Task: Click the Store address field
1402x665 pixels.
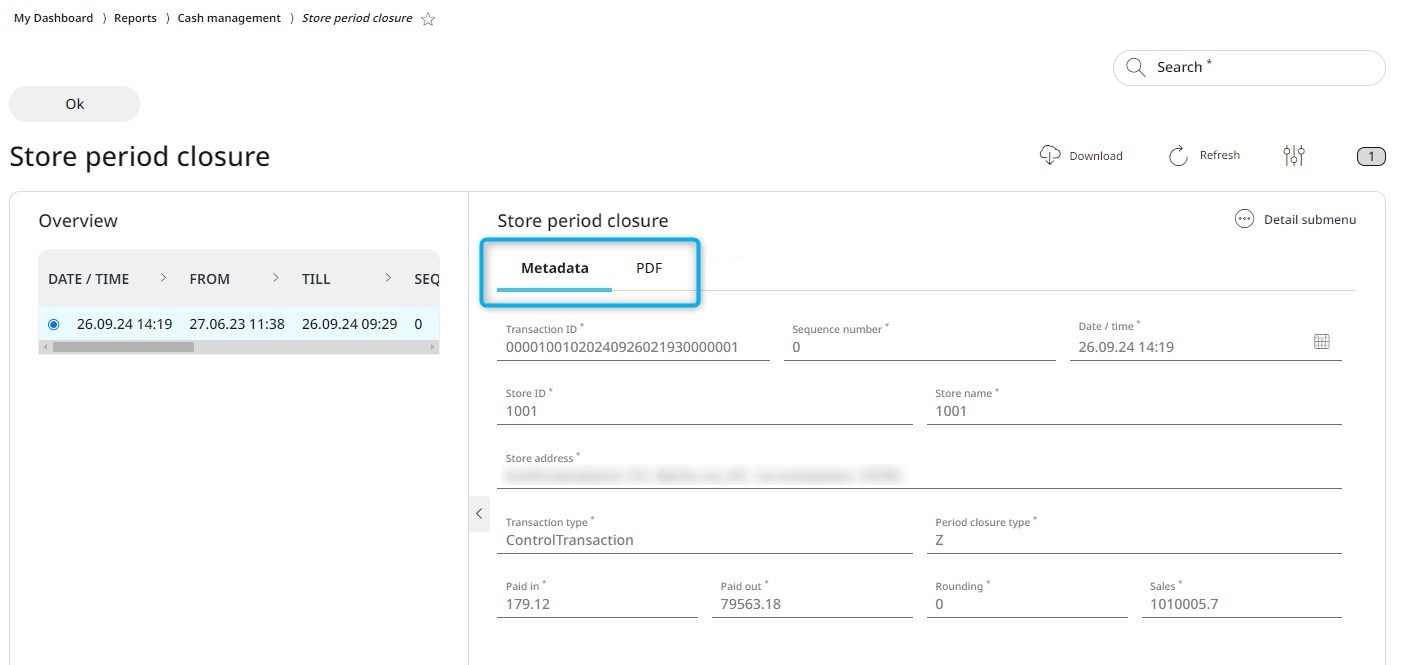Action: tap(919, 468)
